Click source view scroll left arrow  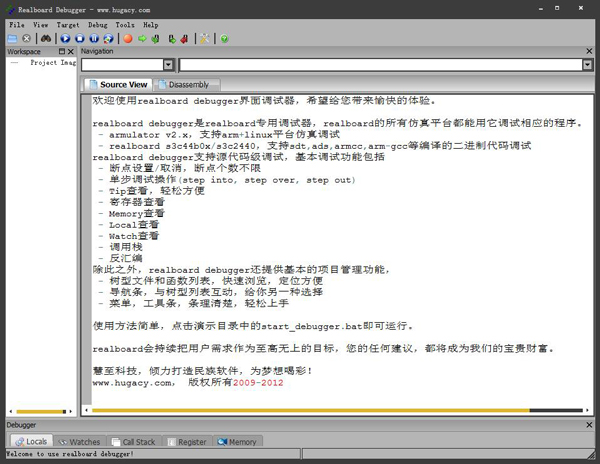click(87, 410)
